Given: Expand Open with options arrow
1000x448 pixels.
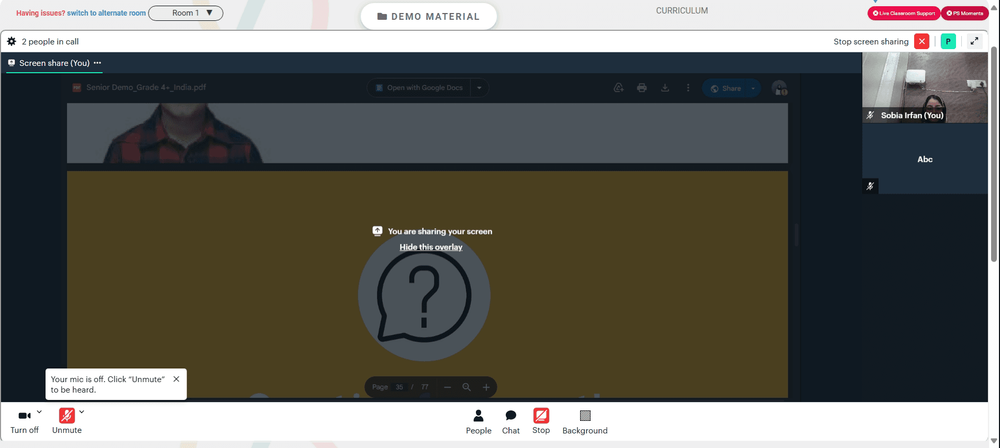Looking at the screenshot, I should tap(480, 88).
